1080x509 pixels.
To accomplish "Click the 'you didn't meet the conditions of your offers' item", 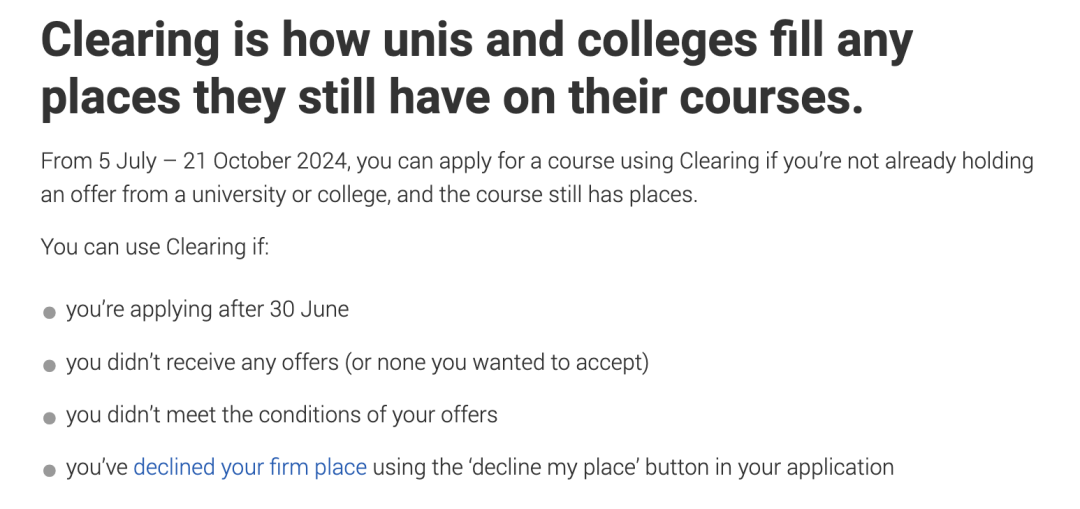I will pyautogui.click(x=282, y=415).
